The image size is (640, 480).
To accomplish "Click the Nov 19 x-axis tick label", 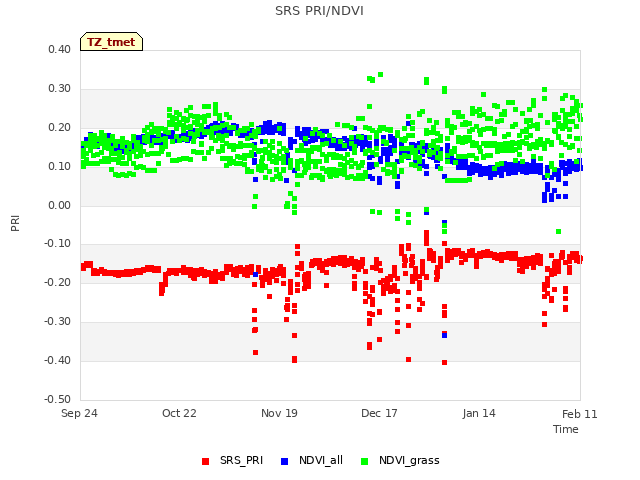I will click(x=279, y=413).
